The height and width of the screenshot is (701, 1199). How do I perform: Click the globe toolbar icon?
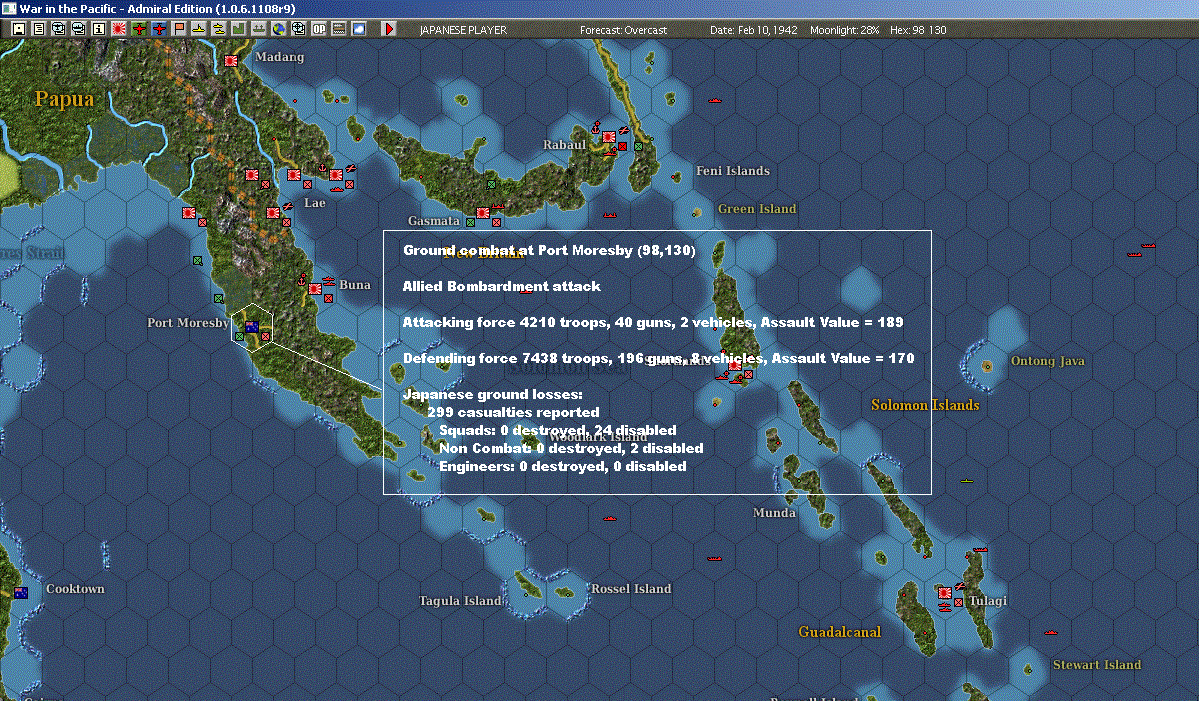click(278, 29)
